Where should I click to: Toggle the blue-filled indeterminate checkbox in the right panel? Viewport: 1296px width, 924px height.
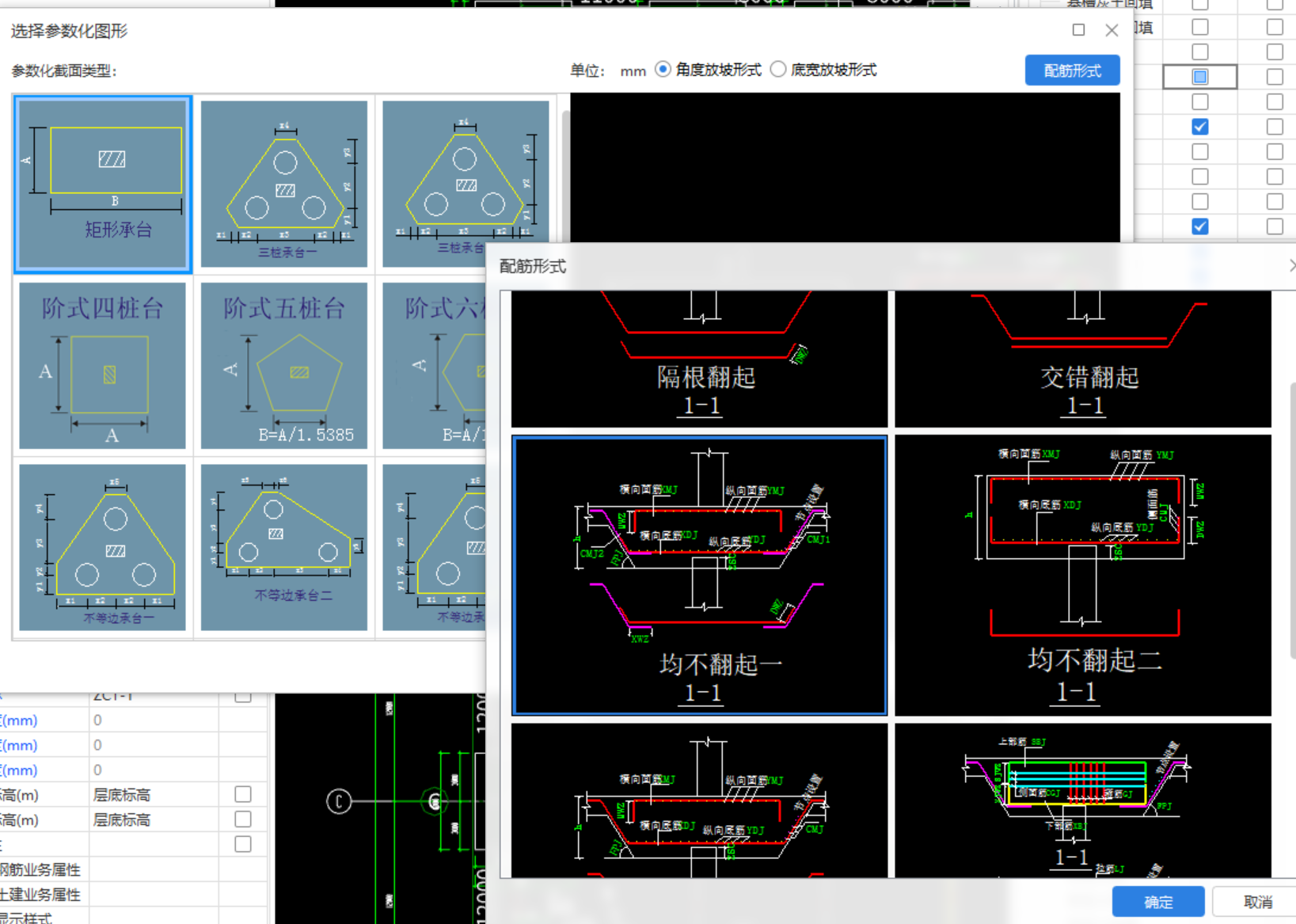[x=1200, y=77]
